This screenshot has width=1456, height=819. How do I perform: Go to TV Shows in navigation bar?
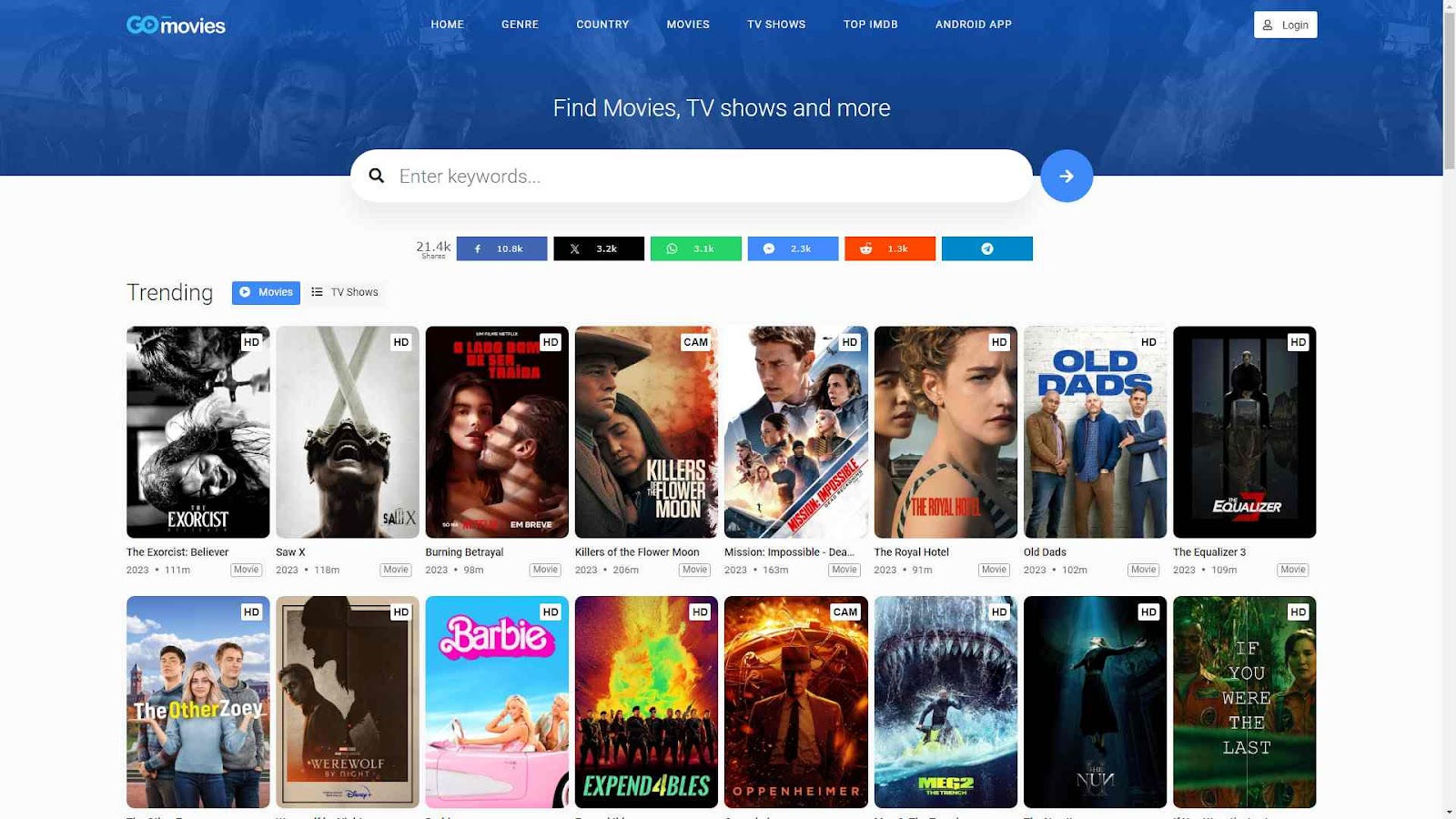click(x=776, y=25)
